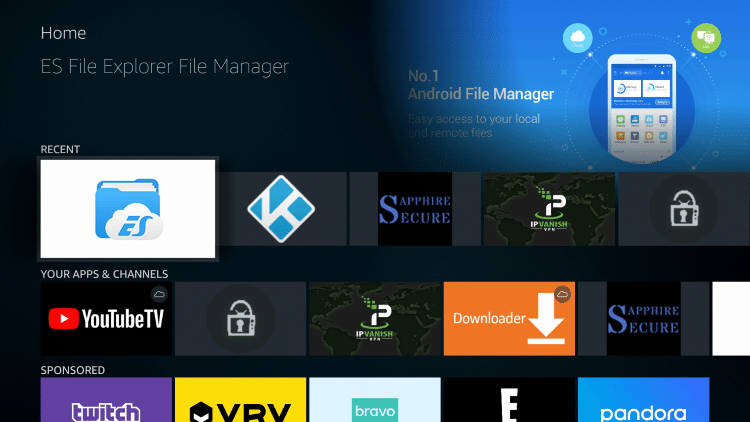Viewport: 750px width, 422px height.
Task: Open the orange Downloader app
Action: click(x=509, y=318)
